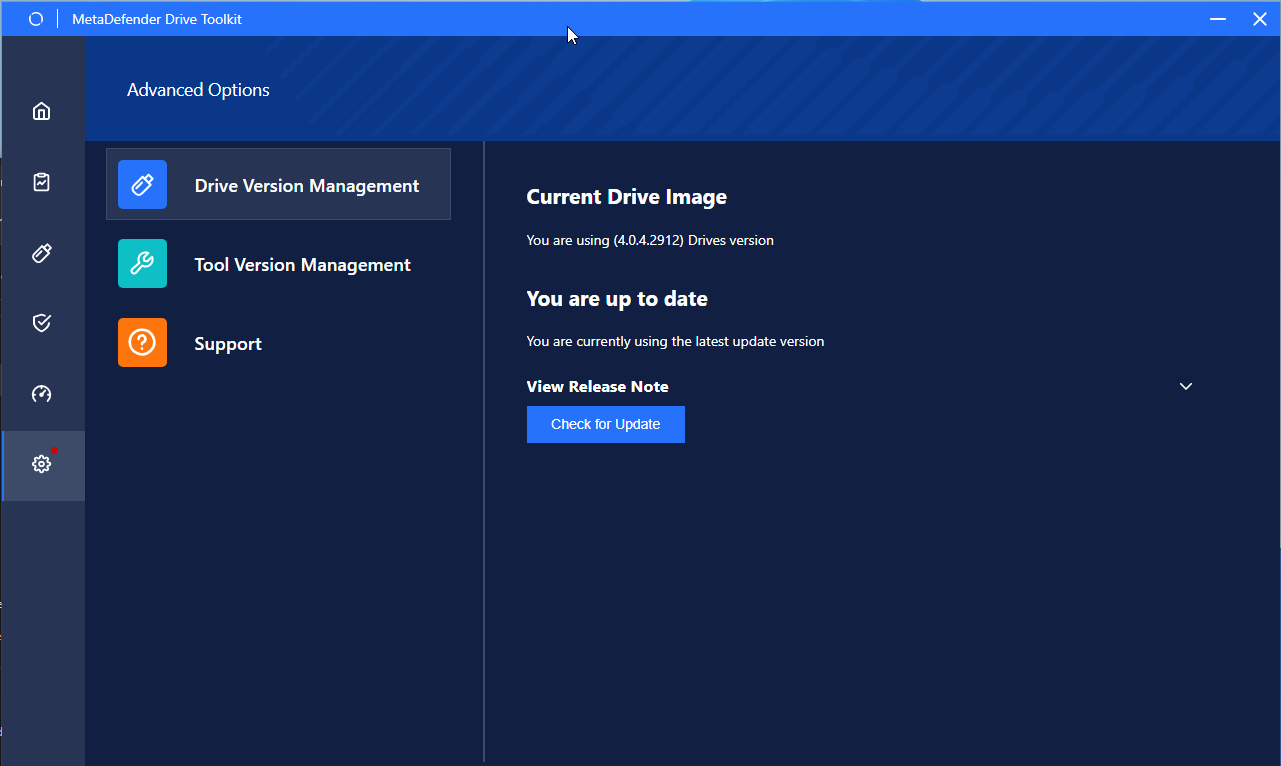The image size is (1281, 766).
Task: Minimize the MetaDefender Drive Toolkit window
Action: pyautogui.click(x=1218, y=19)
